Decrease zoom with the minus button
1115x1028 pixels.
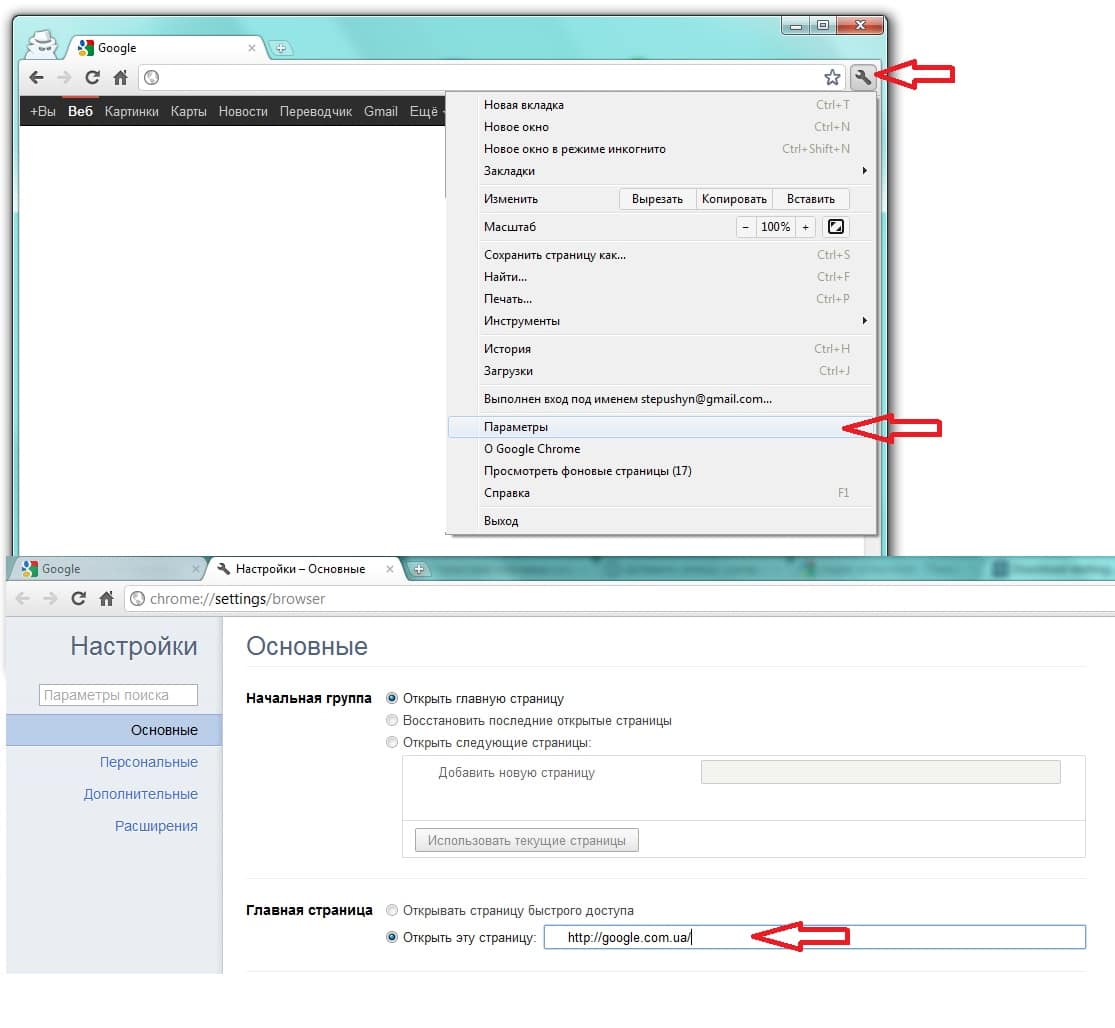pyautogui.click(x=745, y=227)
